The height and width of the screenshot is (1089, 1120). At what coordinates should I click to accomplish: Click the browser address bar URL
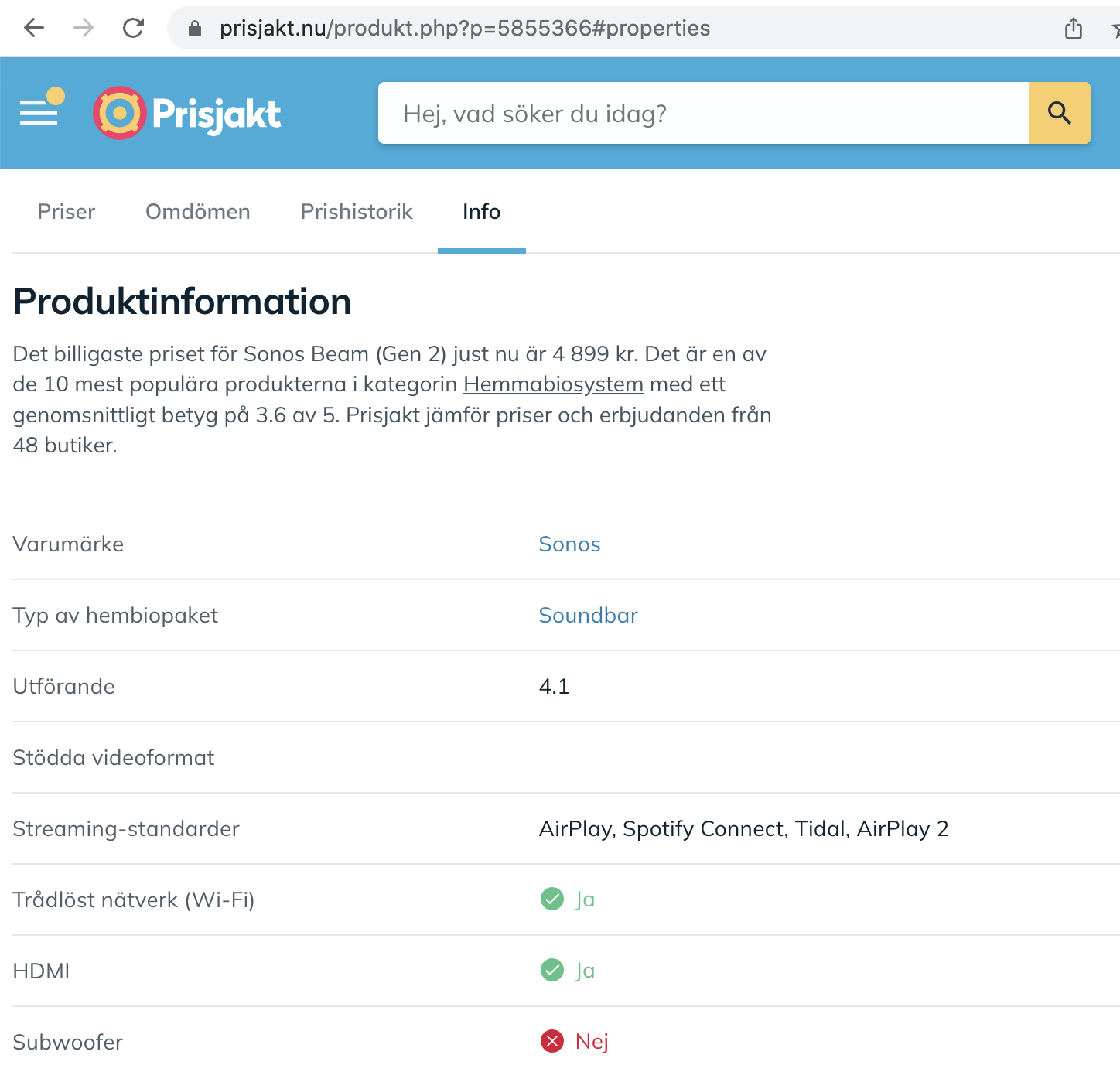click(x=465, y=29)
